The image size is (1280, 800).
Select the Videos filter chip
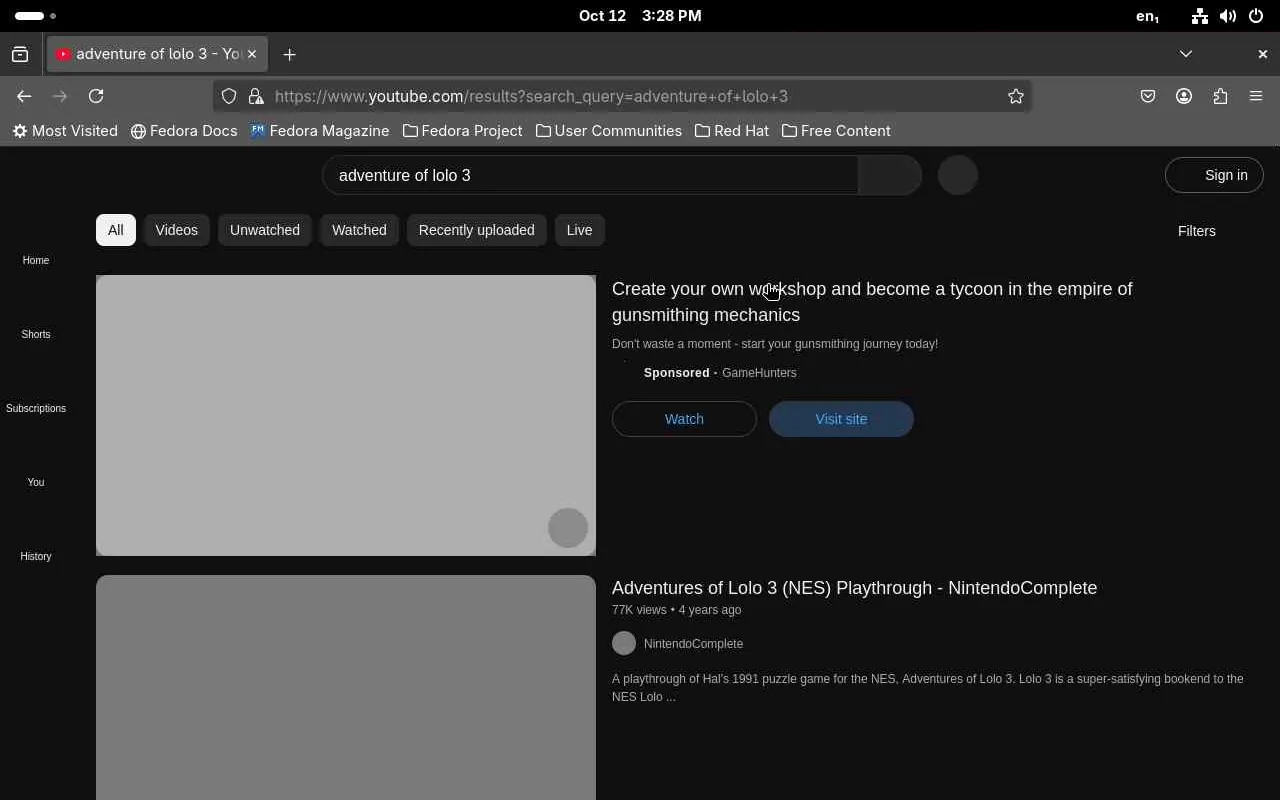pyautogui.click(x=177, y=230)
